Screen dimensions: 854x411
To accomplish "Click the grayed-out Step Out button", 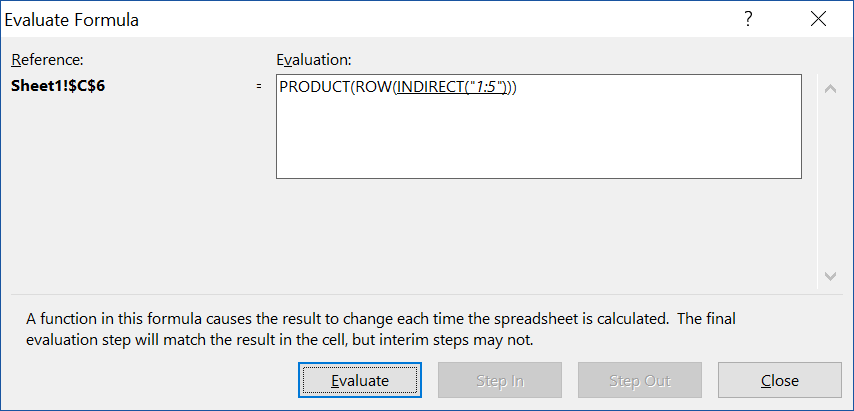I will pos(639,380).
